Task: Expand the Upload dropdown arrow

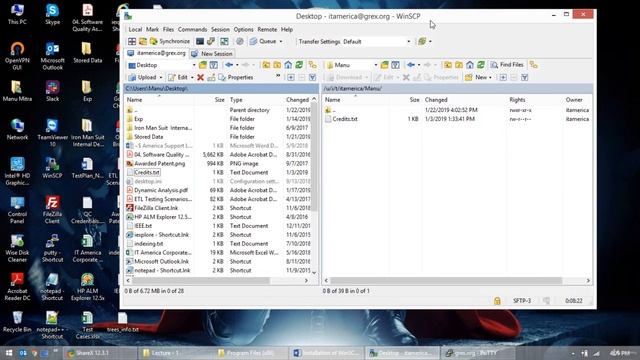Action: 161,77
